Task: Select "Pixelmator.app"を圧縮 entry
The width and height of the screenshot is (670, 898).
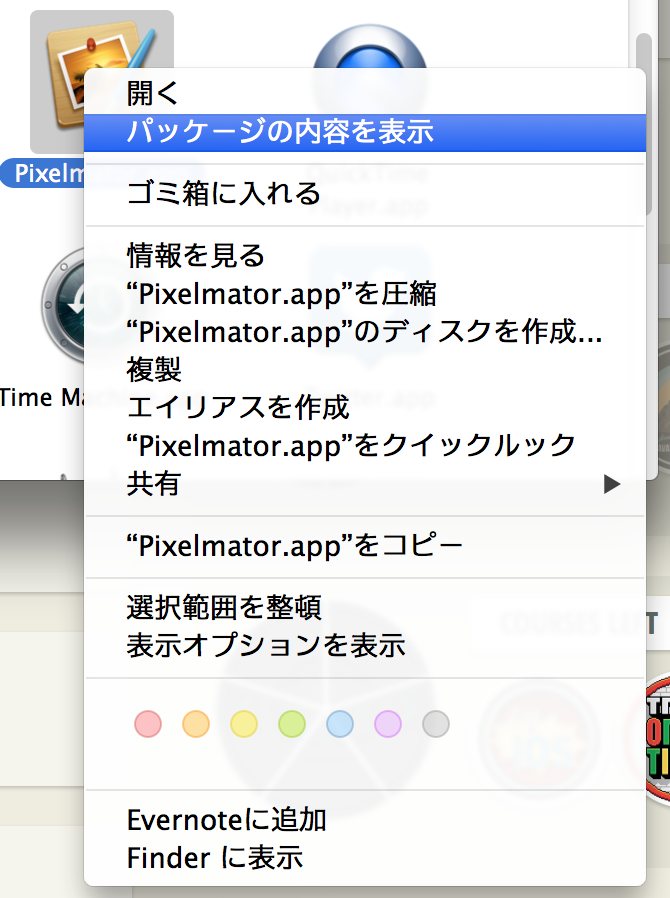Action: click(365, 293)
